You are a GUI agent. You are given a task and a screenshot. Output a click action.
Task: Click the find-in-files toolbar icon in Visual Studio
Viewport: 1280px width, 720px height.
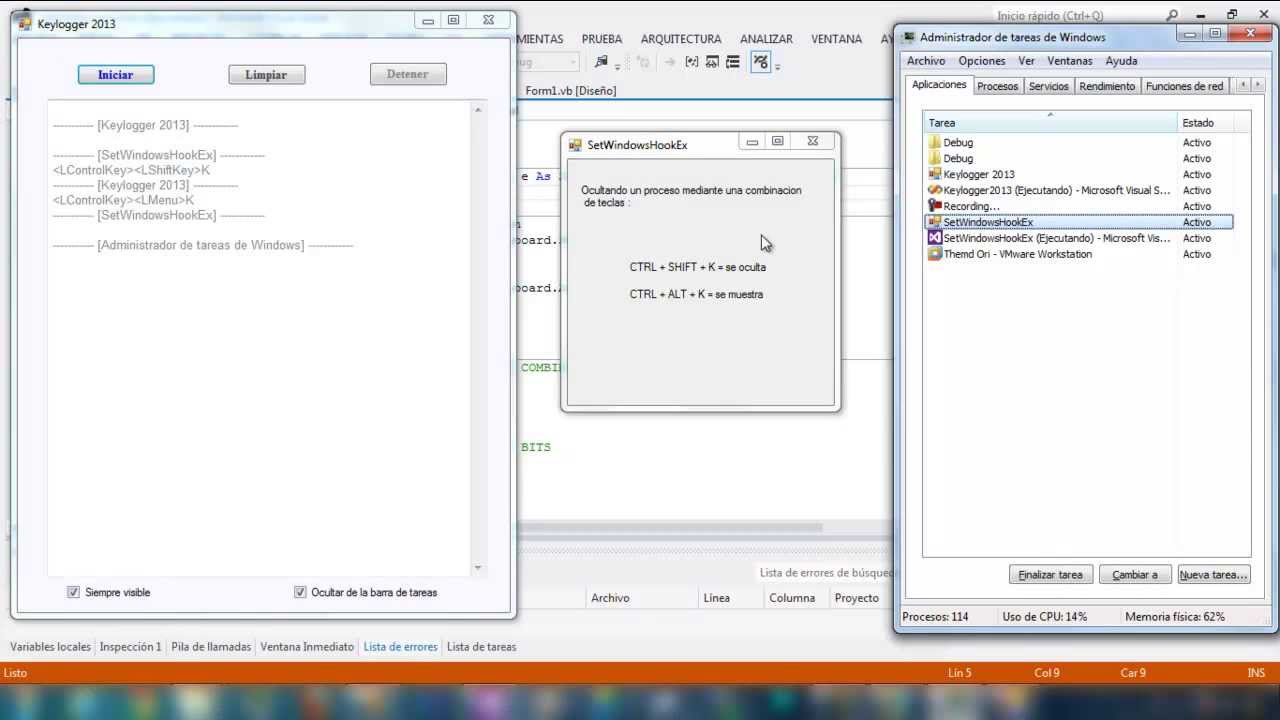(x=601, y=62)
